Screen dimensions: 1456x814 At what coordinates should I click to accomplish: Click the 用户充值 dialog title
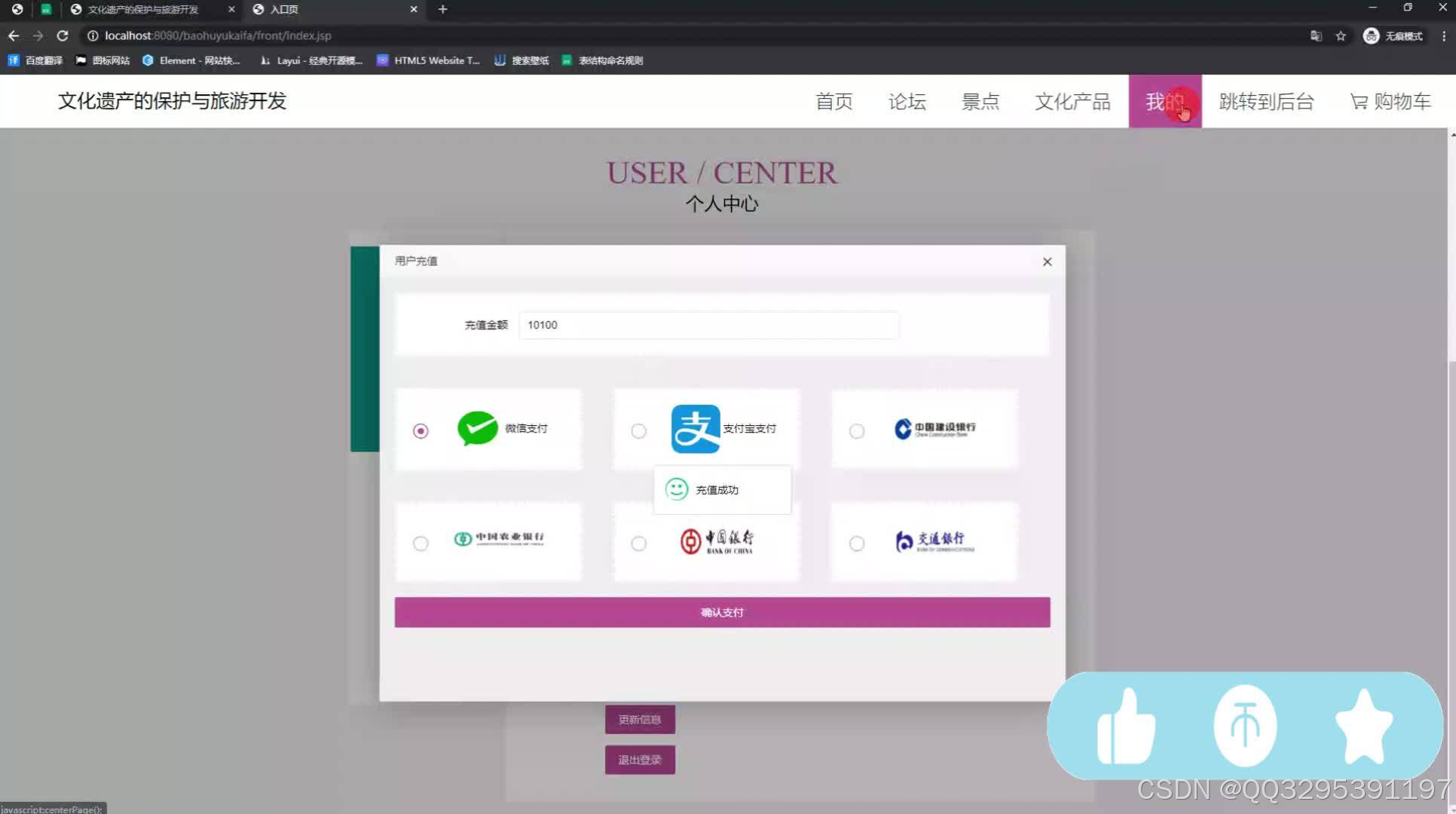(416, 261)
